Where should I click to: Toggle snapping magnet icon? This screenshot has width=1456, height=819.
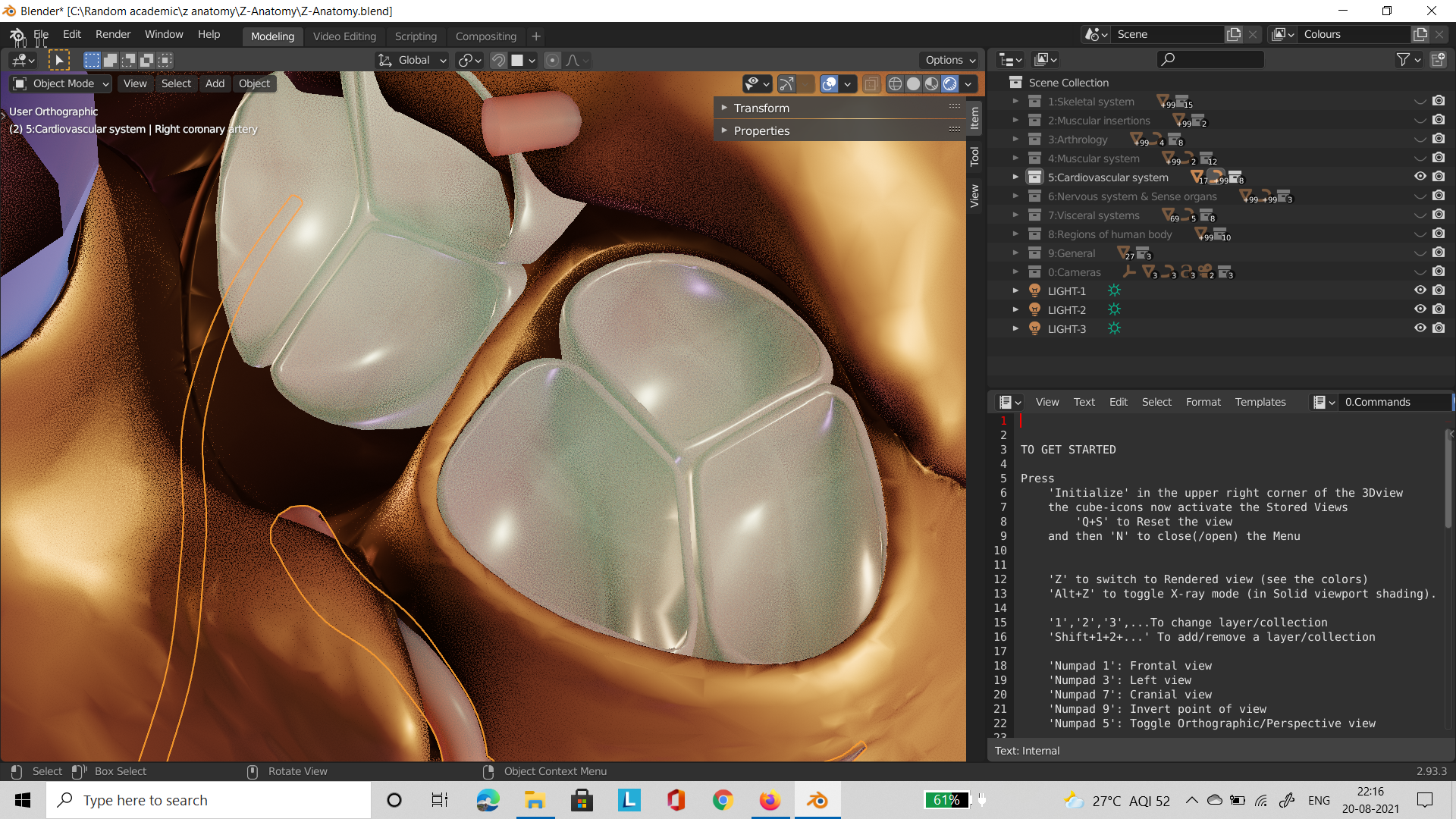point(498,60)
